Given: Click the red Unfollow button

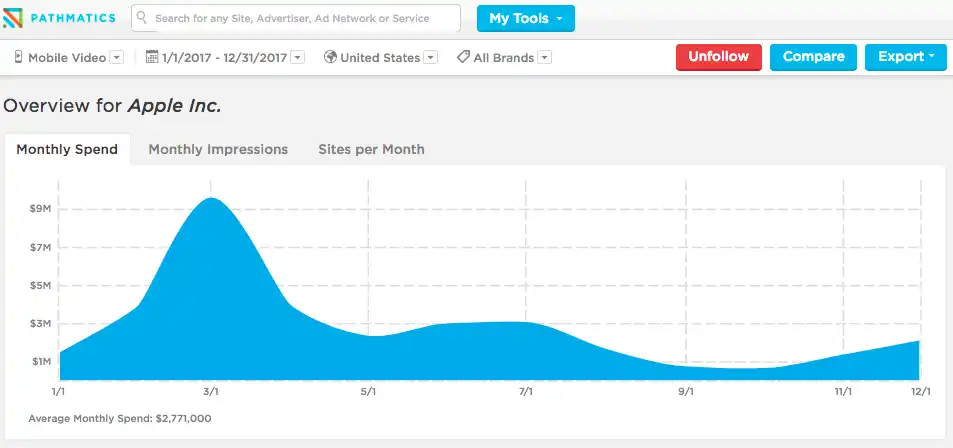Looking at the screenshot, I should [718, 57].
